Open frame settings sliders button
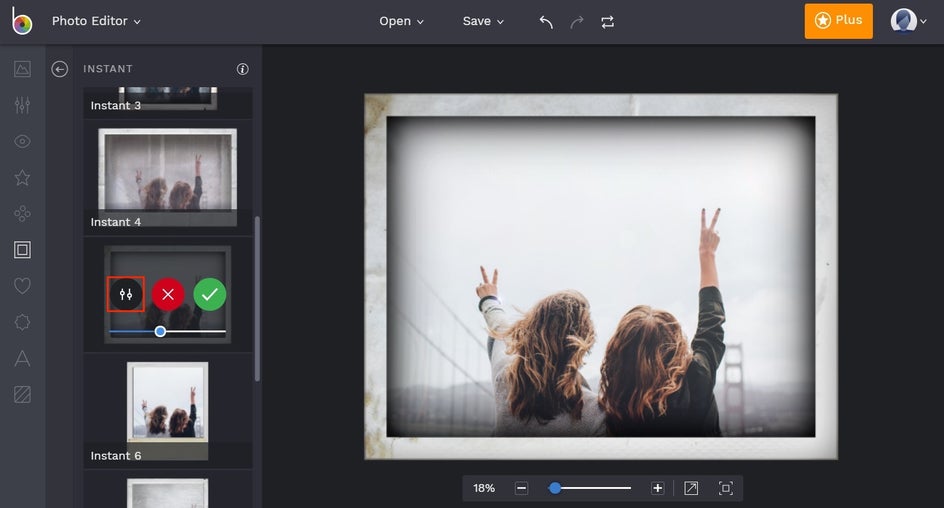Viewport: 944px width, 508px height. (126, 294)
